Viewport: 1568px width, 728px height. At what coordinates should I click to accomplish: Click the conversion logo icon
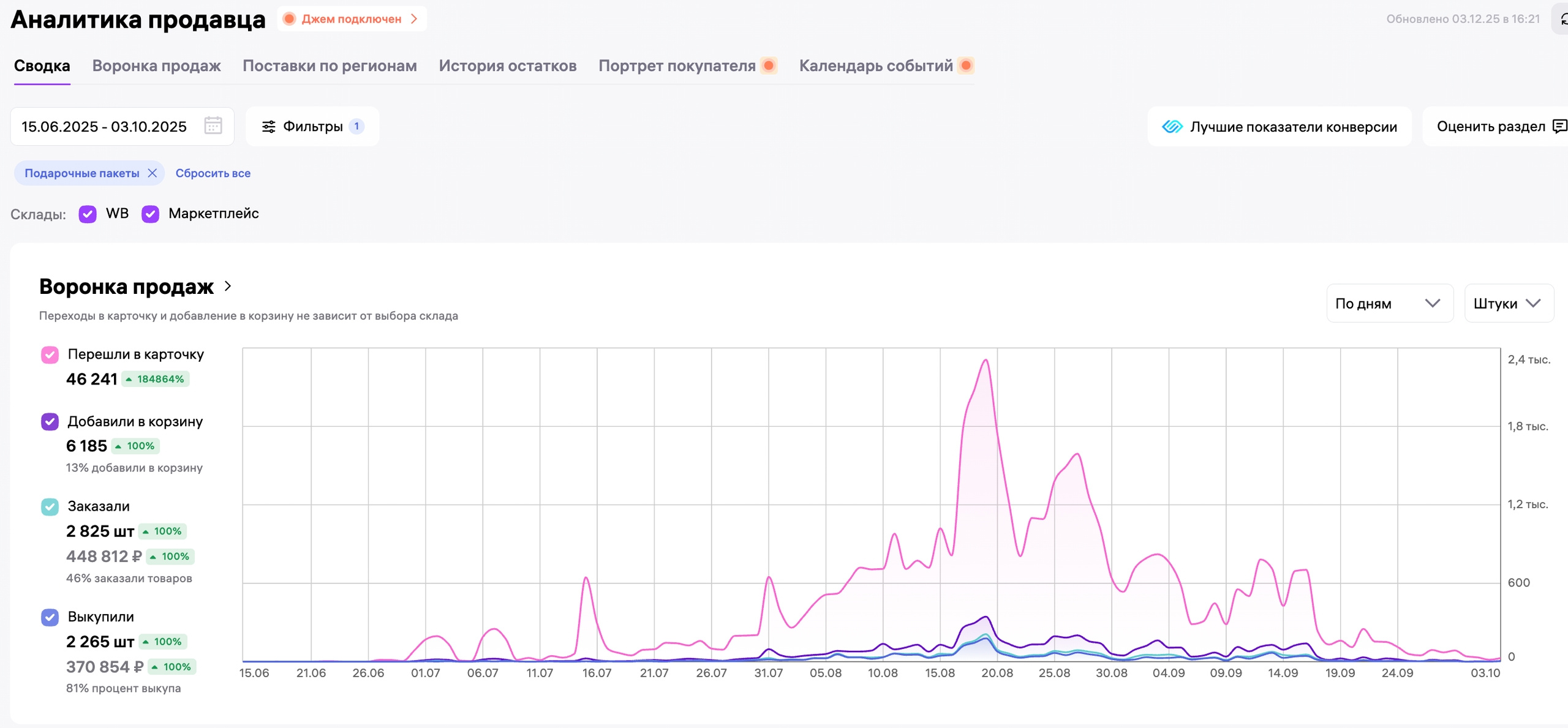coord(1172,127)
